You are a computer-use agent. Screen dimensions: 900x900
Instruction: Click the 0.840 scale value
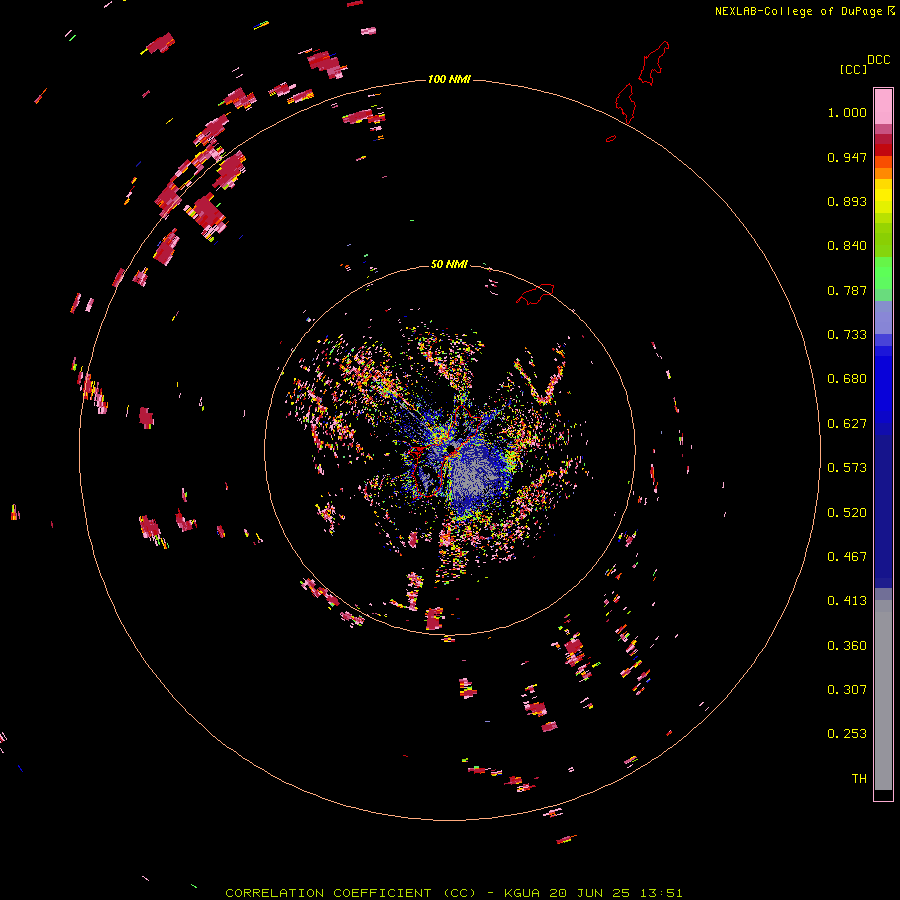point(847,246)
